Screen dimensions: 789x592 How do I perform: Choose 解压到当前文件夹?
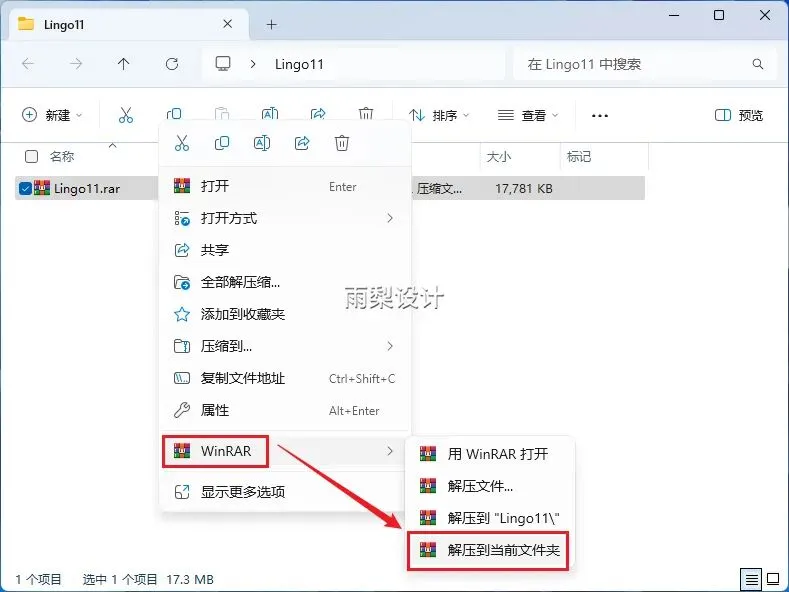pyautogui.click(x=488, y=550)
